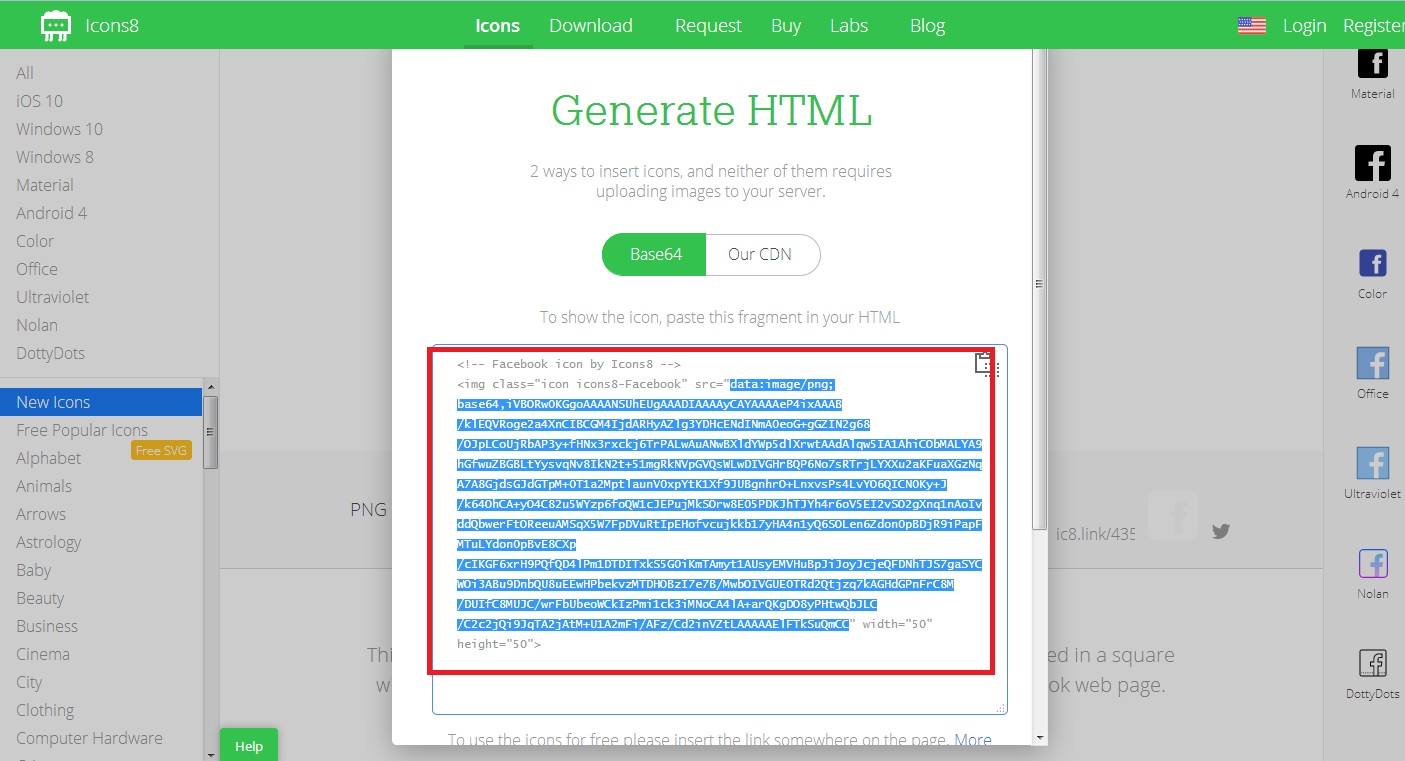This screenshot has height=761, width=1405.
Task: Click the code area resize grip
Action: point(1000,707)
